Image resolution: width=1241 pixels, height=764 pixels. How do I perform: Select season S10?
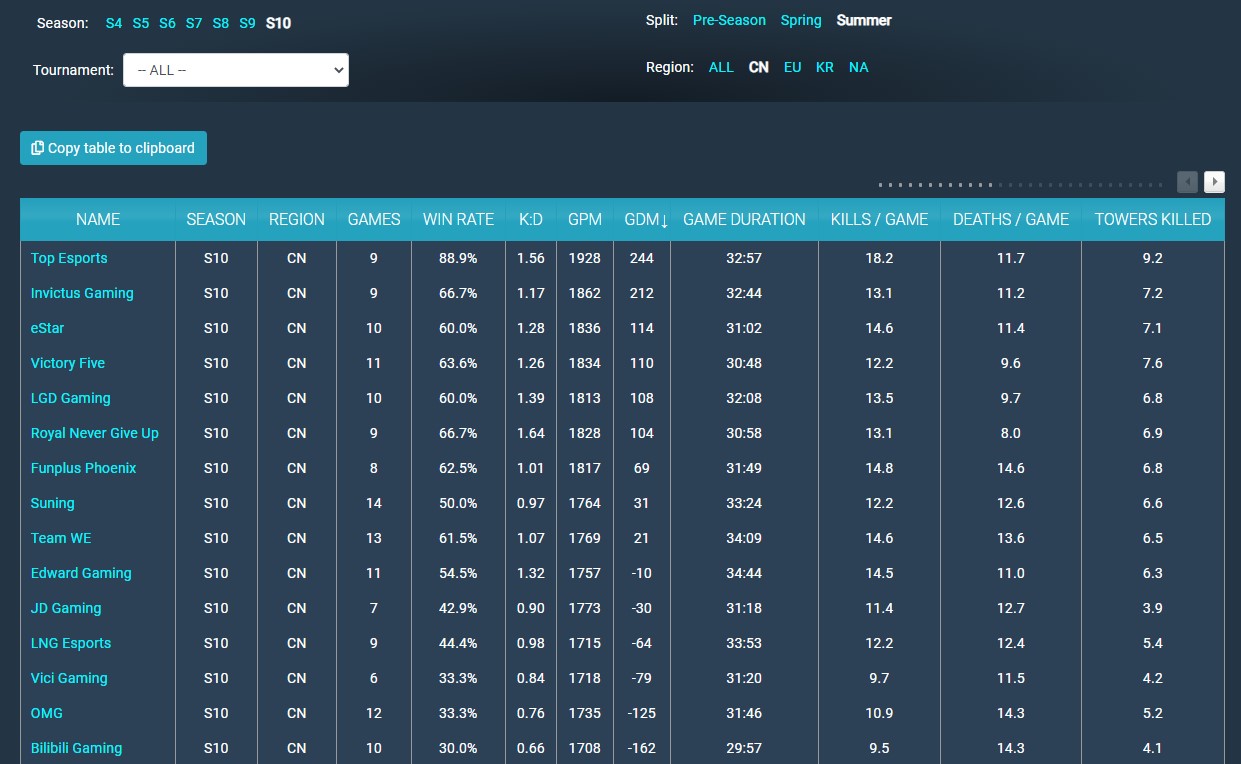(278, 22)
